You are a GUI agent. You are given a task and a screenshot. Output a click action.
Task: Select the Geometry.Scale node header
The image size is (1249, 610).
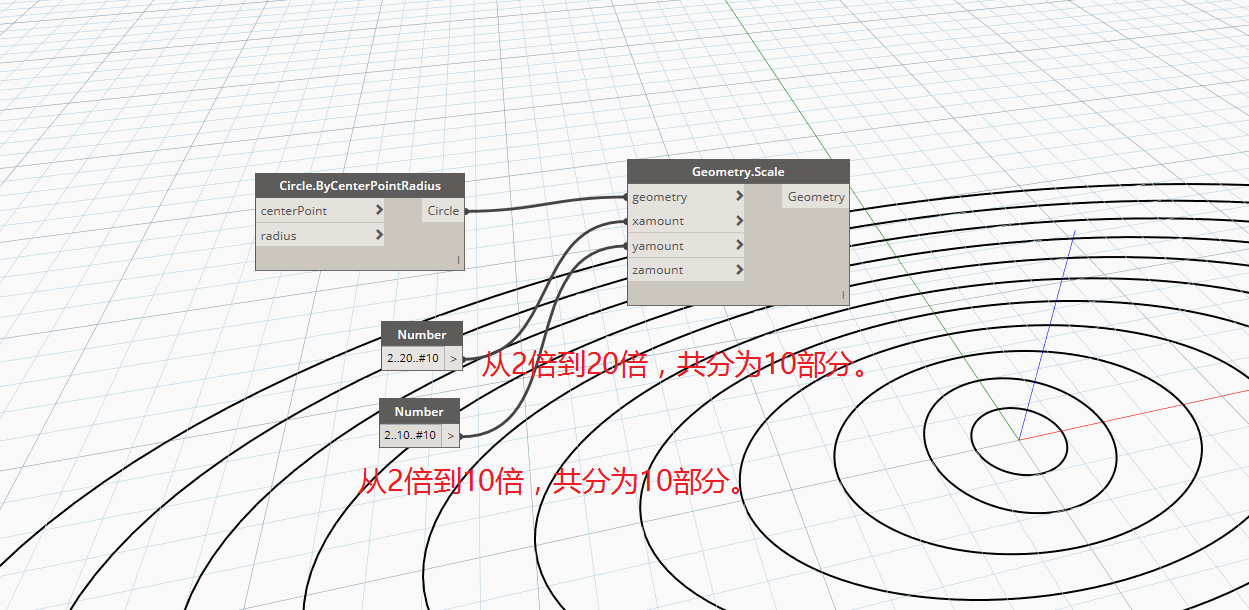pyautogui.click(x=738, y=172)
